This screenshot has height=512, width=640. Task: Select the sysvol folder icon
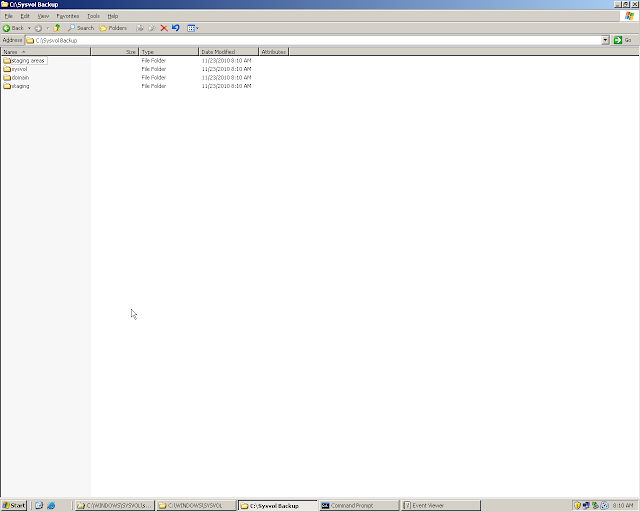7,69
